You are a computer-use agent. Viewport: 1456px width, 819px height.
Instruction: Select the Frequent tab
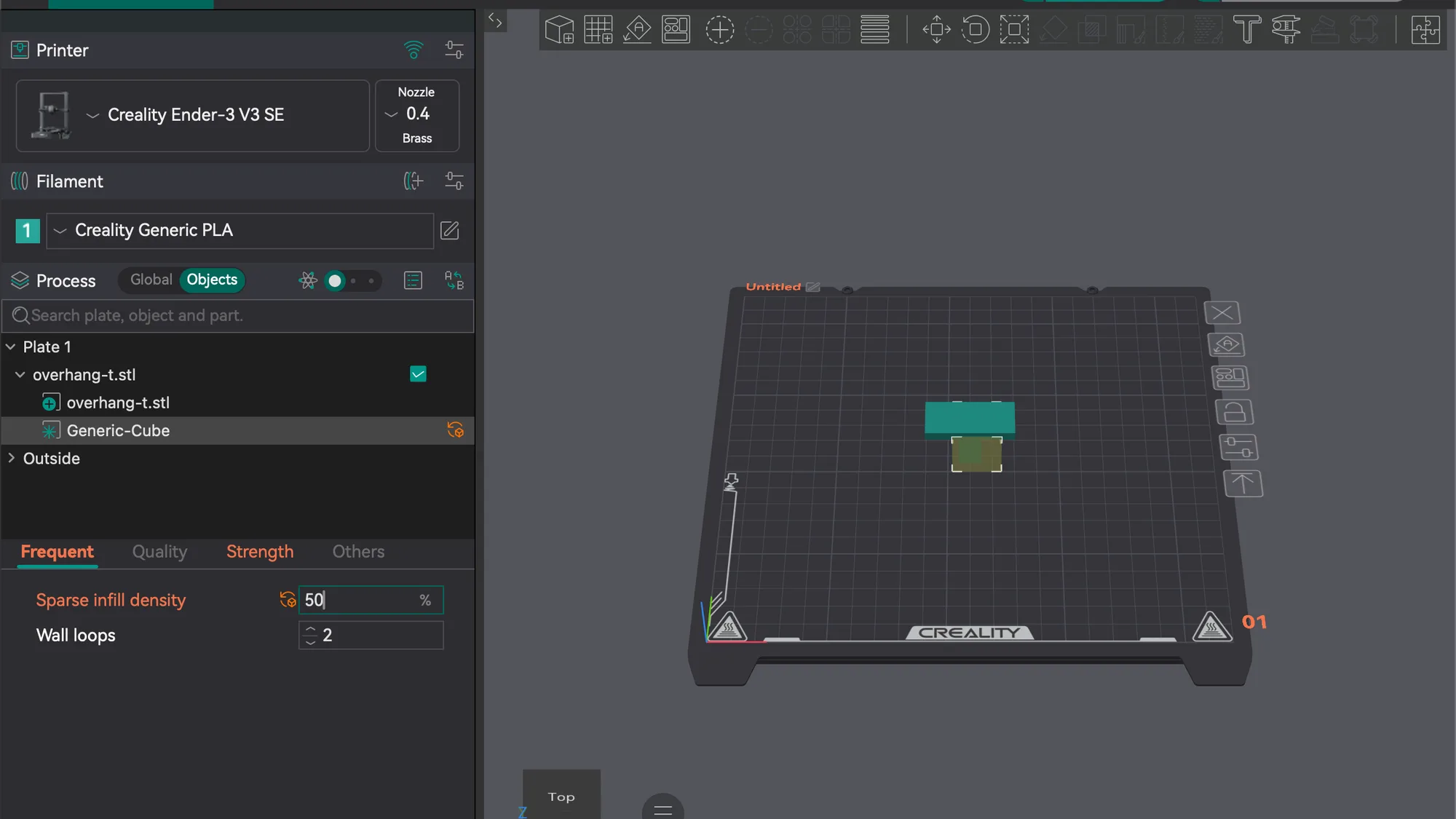[57, 552]
